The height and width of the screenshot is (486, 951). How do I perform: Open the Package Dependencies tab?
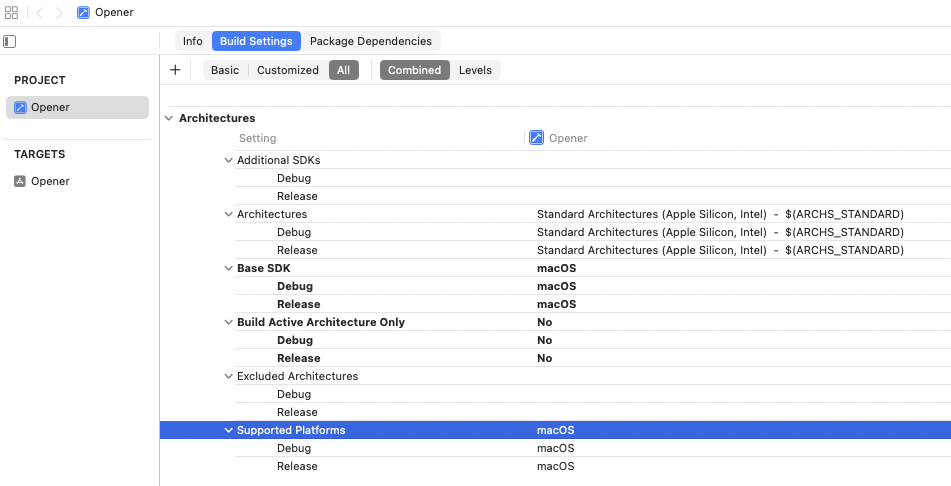(370, 41)
